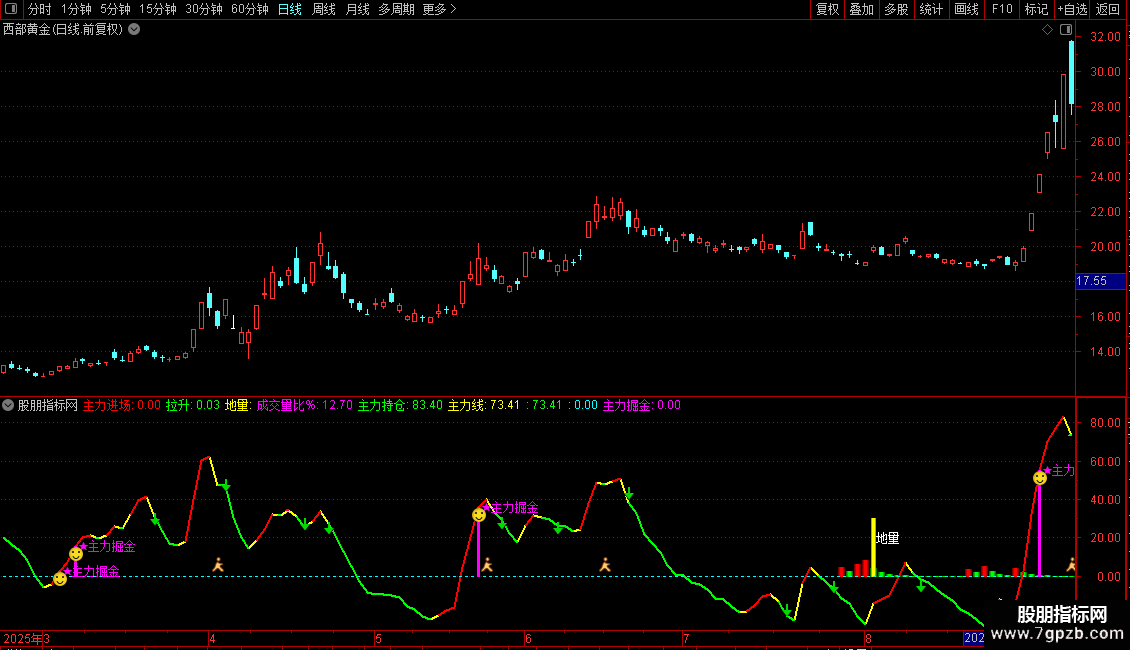Add stock with +自选 button
Image resolution: width=1130 pixels, height=650 pixels.
(1072, 9)
